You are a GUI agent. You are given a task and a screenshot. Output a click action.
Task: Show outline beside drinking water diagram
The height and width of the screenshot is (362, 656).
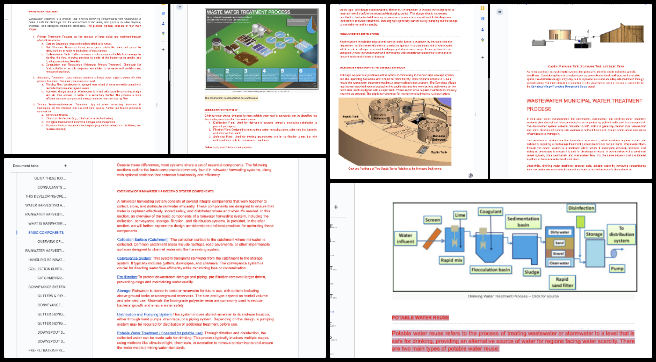click(x=336, y=207)
